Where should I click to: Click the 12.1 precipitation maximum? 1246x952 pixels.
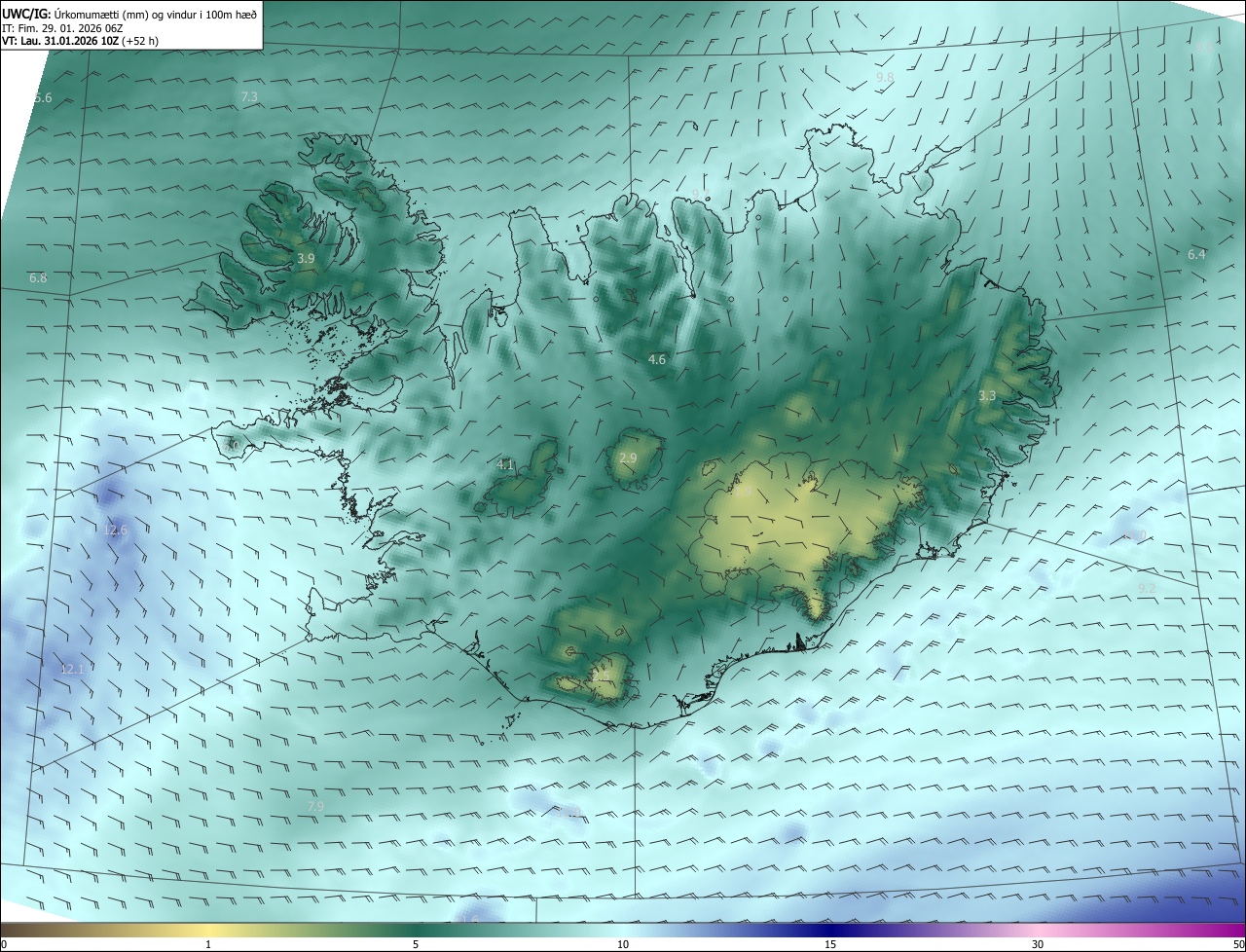click(72, 669)
